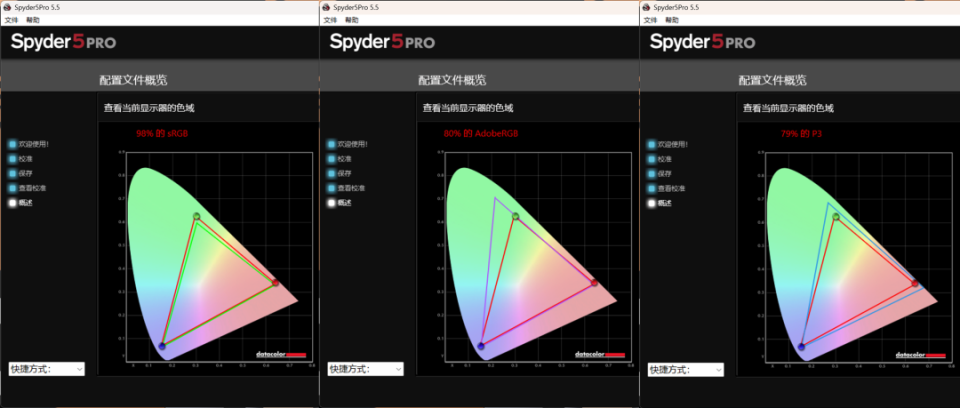Open 文件 menu in the P3 window
The image size is (960, 408).
(x=651, y=20)
